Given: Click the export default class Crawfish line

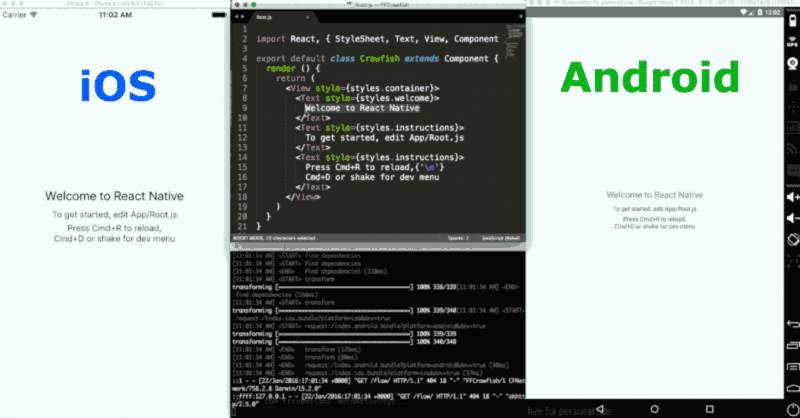Looking at the screenshot, I should 377,59.
